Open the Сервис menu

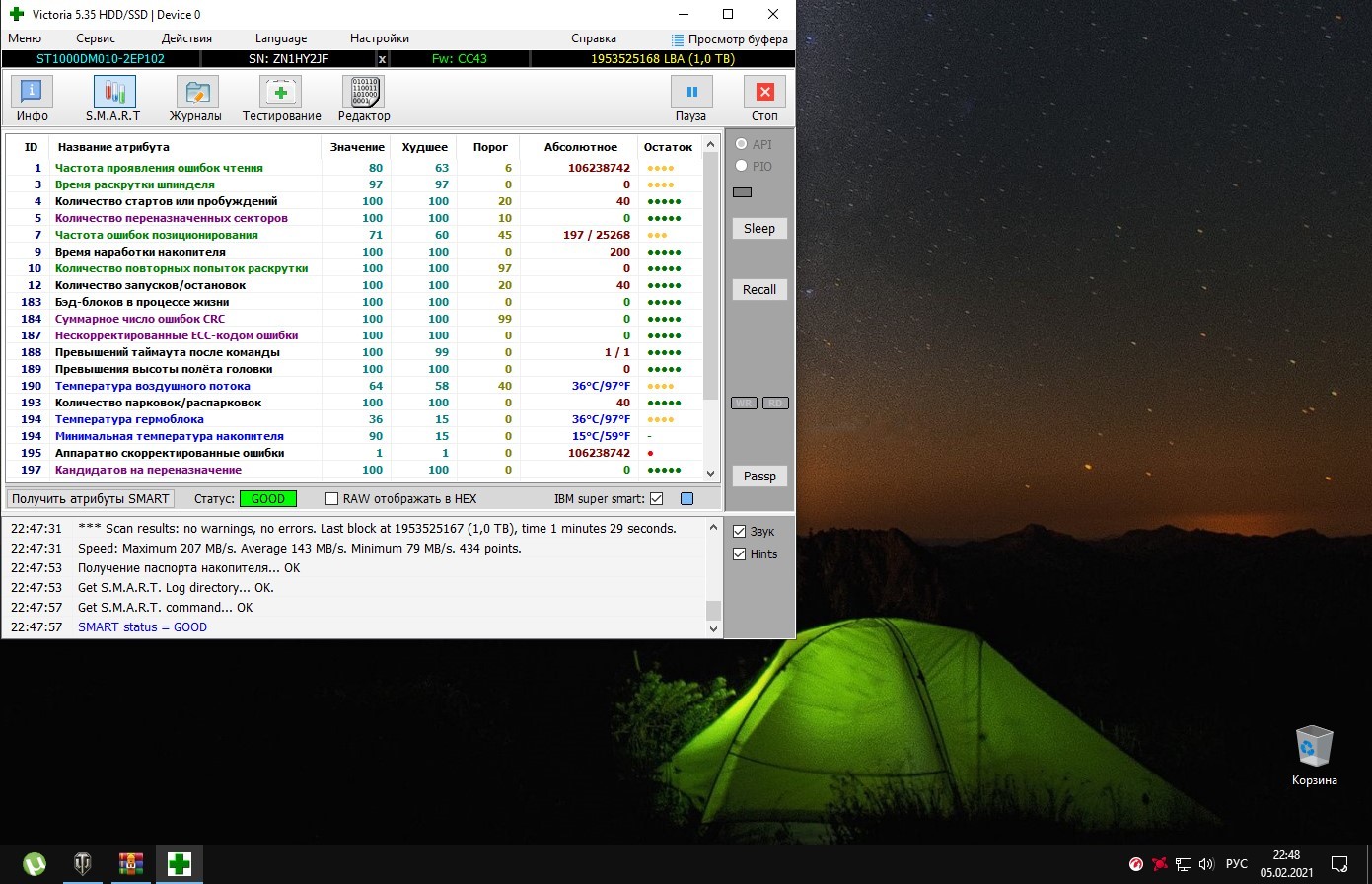[x=96, y=38]
